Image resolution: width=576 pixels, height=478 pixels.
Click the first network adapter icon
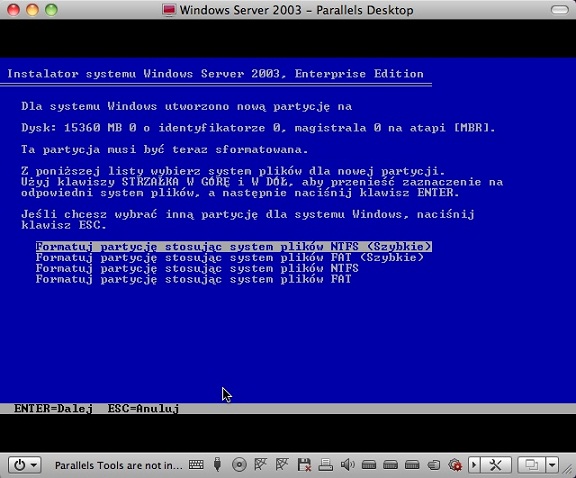click(260, 464)
